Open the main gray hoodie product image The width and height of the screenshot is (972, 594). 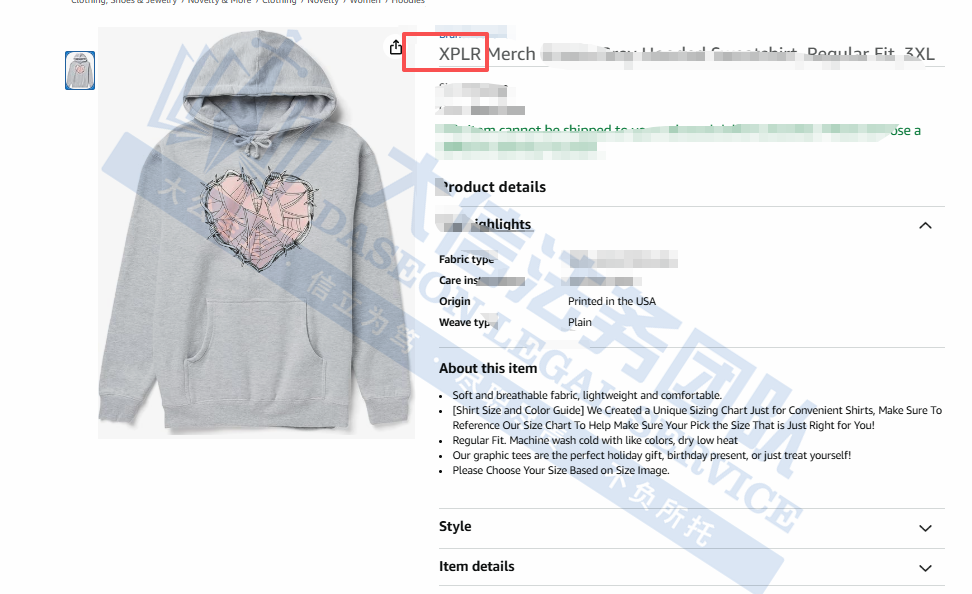(256, 233)
